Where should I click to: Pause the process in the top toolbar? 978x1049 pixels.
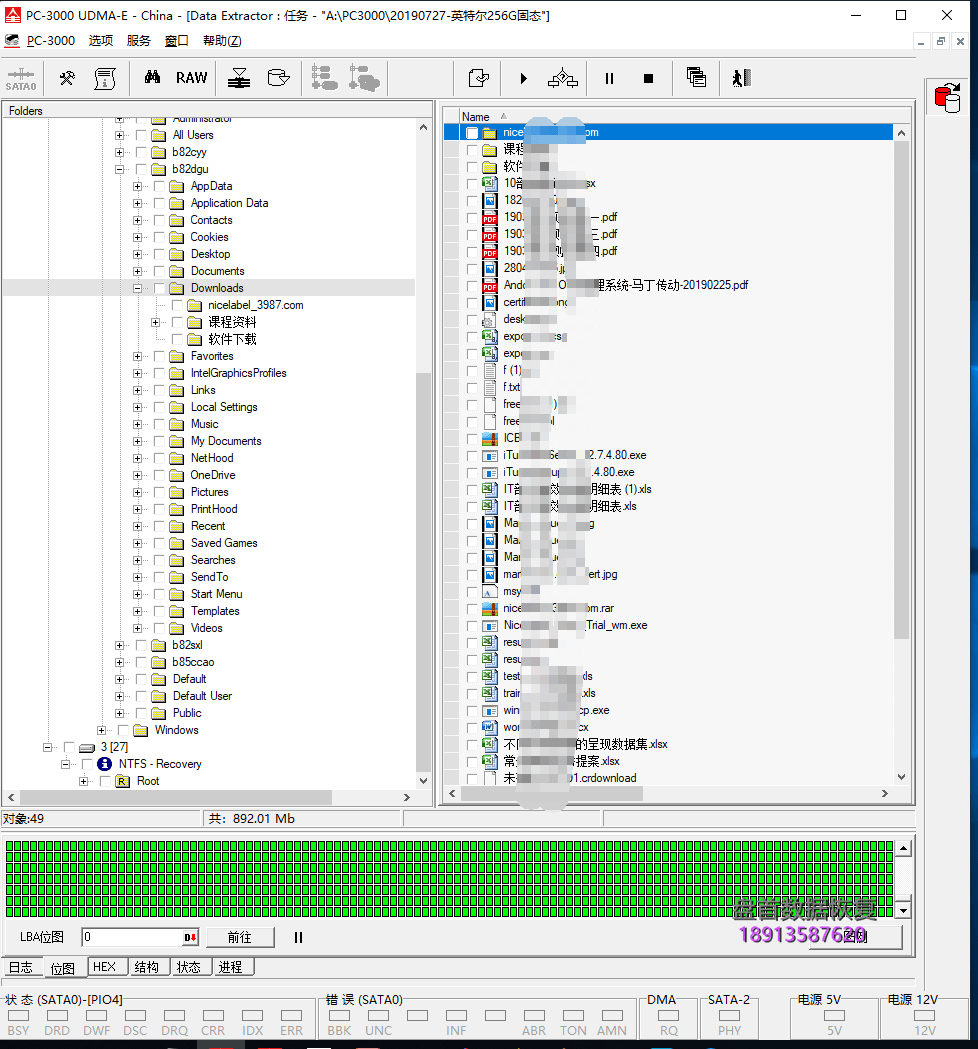point(609,78)
